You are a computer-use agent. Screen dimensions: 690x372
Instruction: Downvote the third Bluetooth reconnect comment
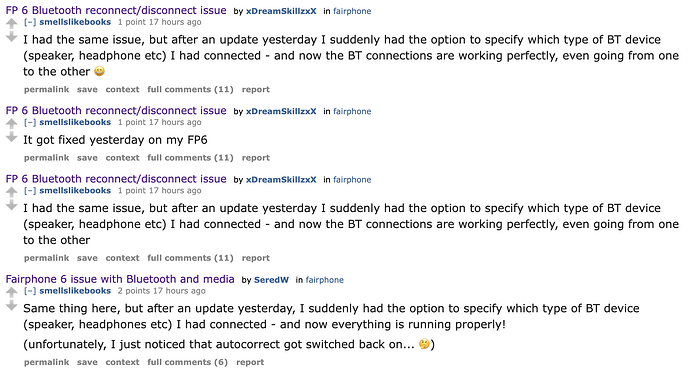(11, 206)
